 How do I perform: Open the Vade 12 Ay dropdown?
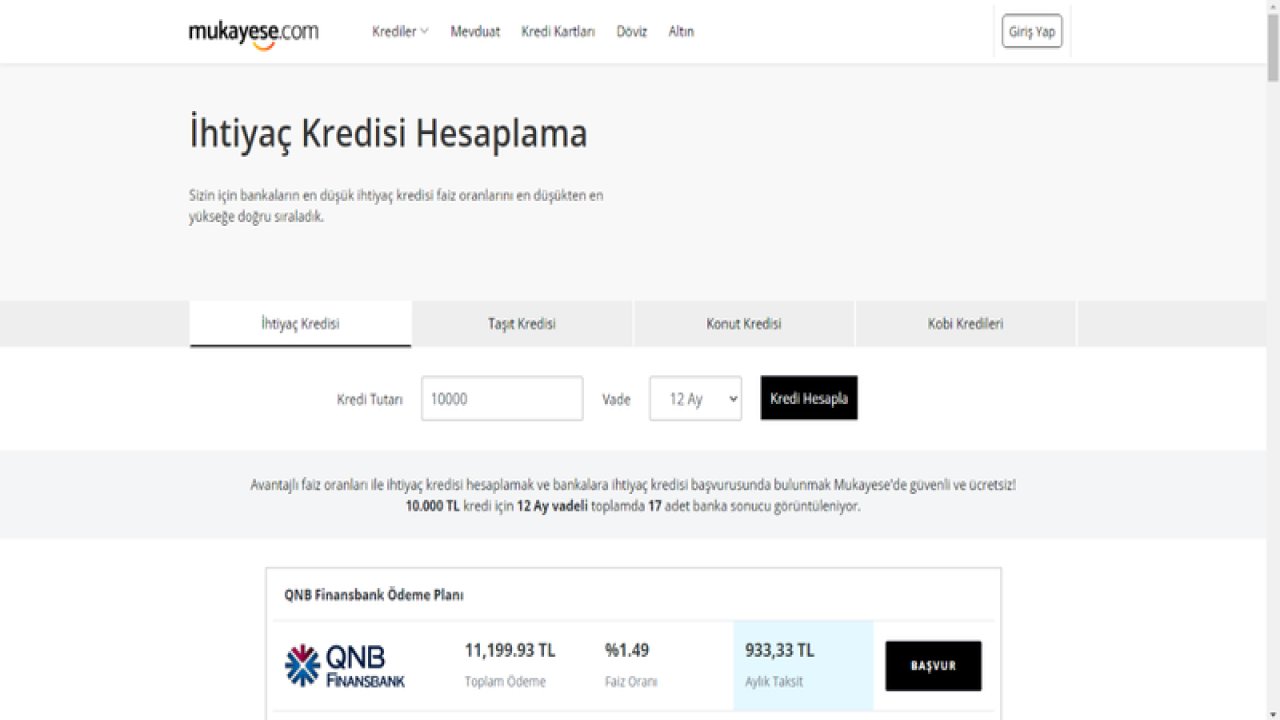[x=695, y=398]
